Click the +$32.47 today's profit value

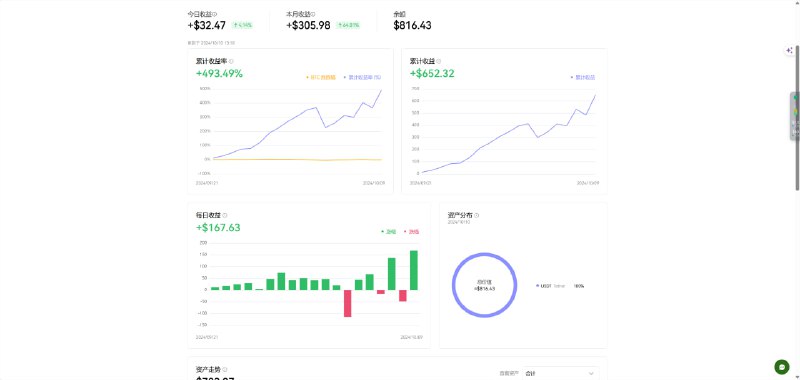point(207,25)
